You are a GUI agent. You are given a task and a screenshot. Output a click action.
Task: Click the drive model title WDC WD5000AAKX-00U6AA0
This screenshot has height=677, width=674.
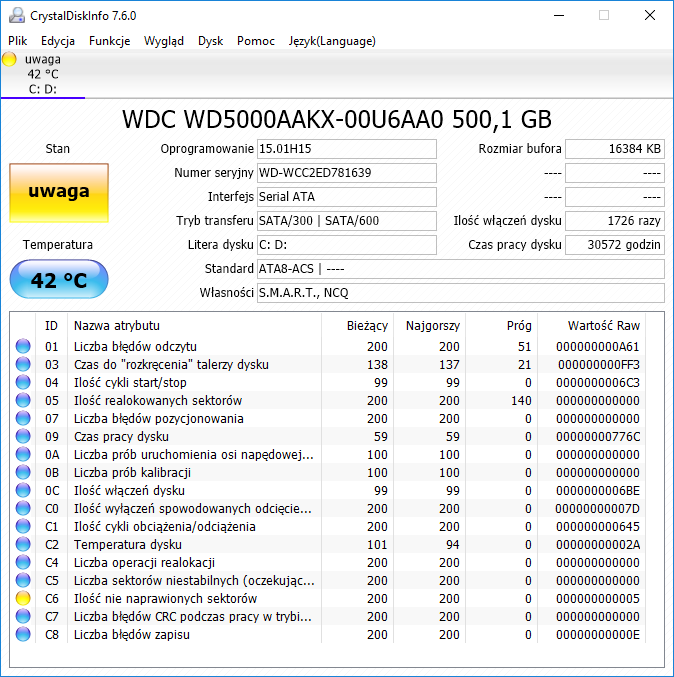tap(337, 120)
